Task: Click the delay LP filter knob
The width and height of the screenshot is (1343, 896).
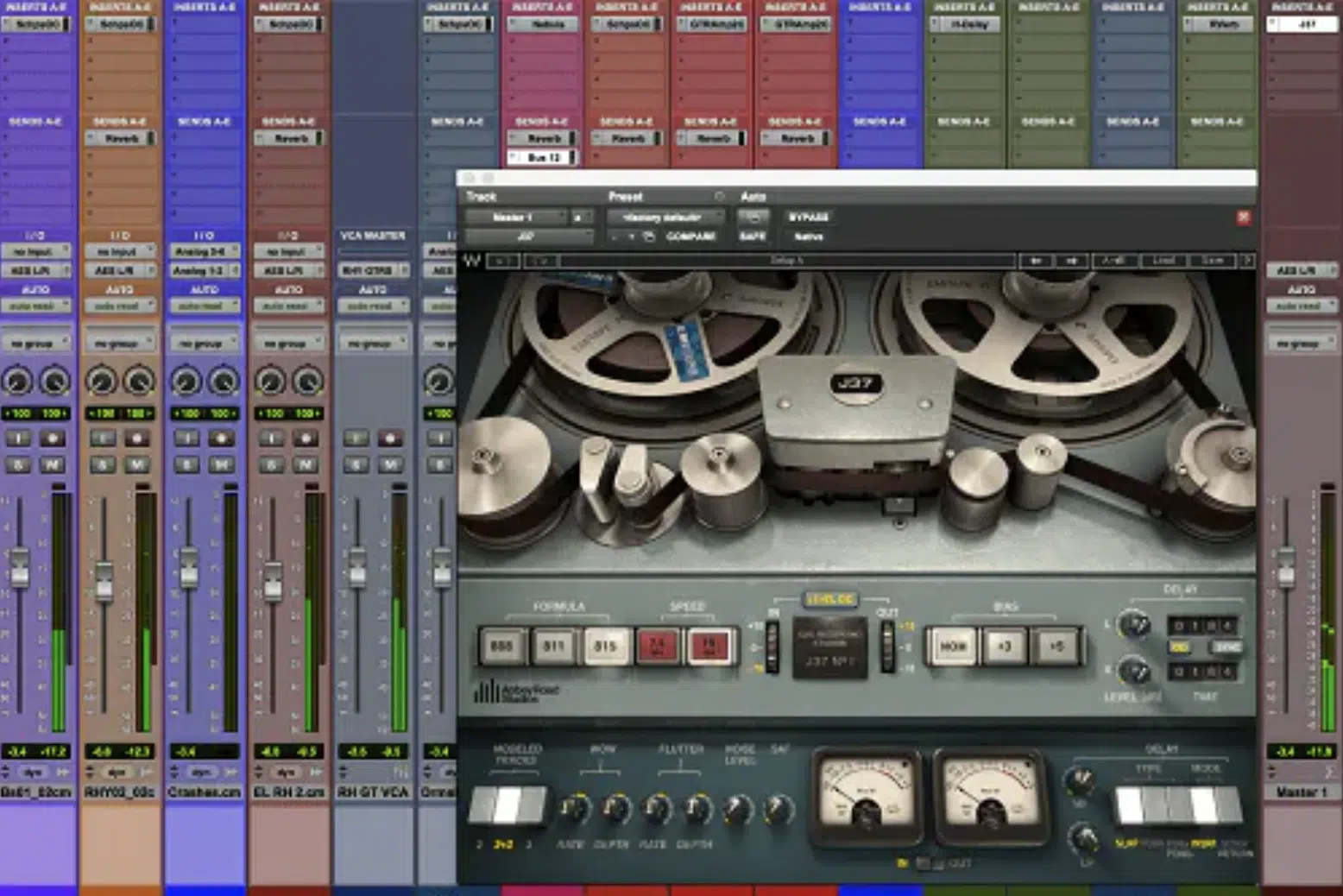Action: 1084,837
